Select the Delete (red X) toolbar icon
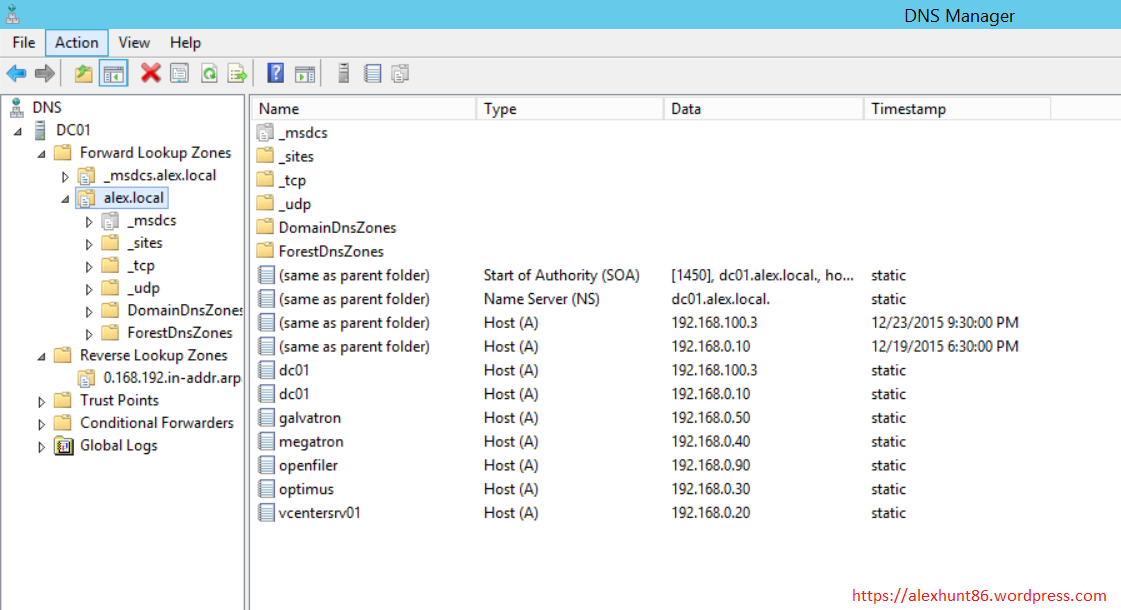The width and height of the screenshot is (1121, 610). (x=148, y=72)
